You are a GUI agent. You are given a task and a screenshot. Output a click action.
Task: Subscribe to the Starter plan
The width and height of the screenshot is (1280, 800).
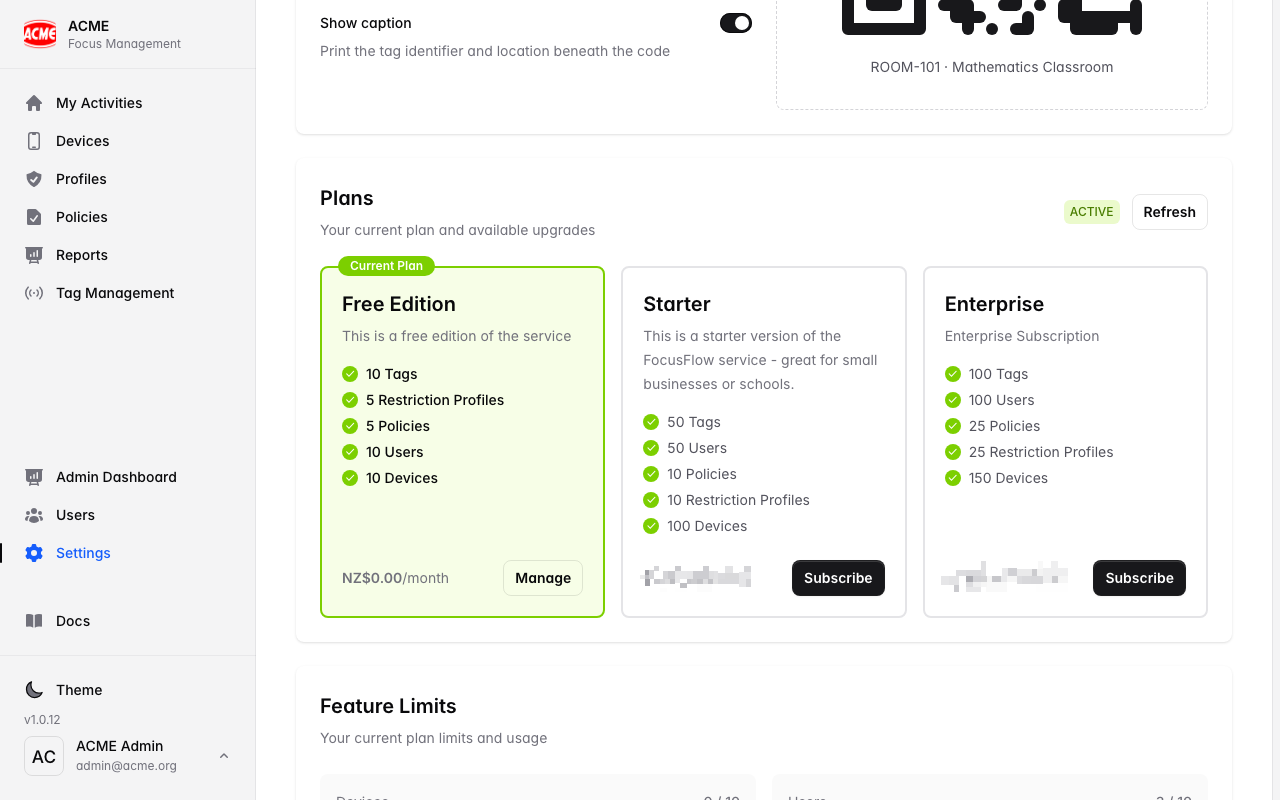click(838, 578)
